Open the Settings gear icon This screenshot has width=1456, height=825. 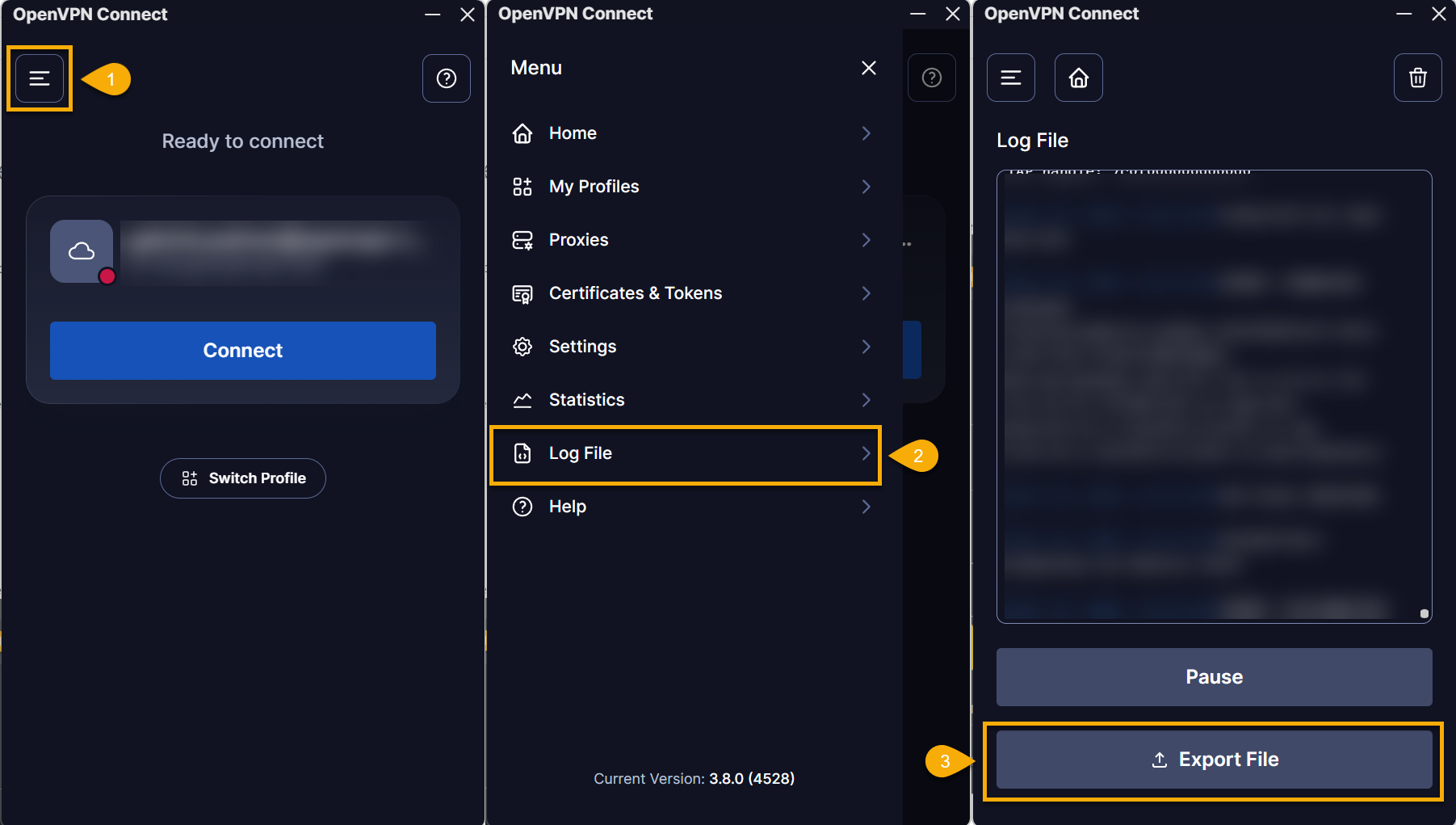point(522,346)
